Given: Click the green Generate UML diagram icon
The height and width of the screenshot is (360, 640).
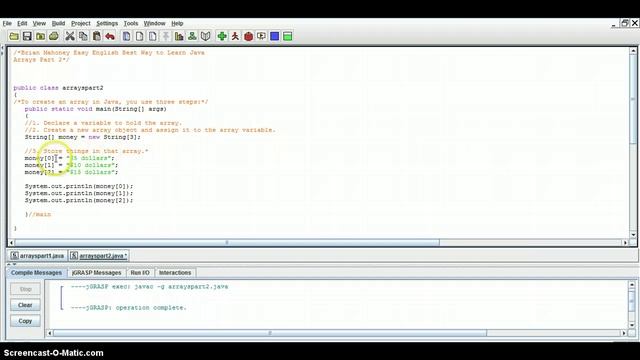Looking at the screenshot, I should tap(192, 36).
